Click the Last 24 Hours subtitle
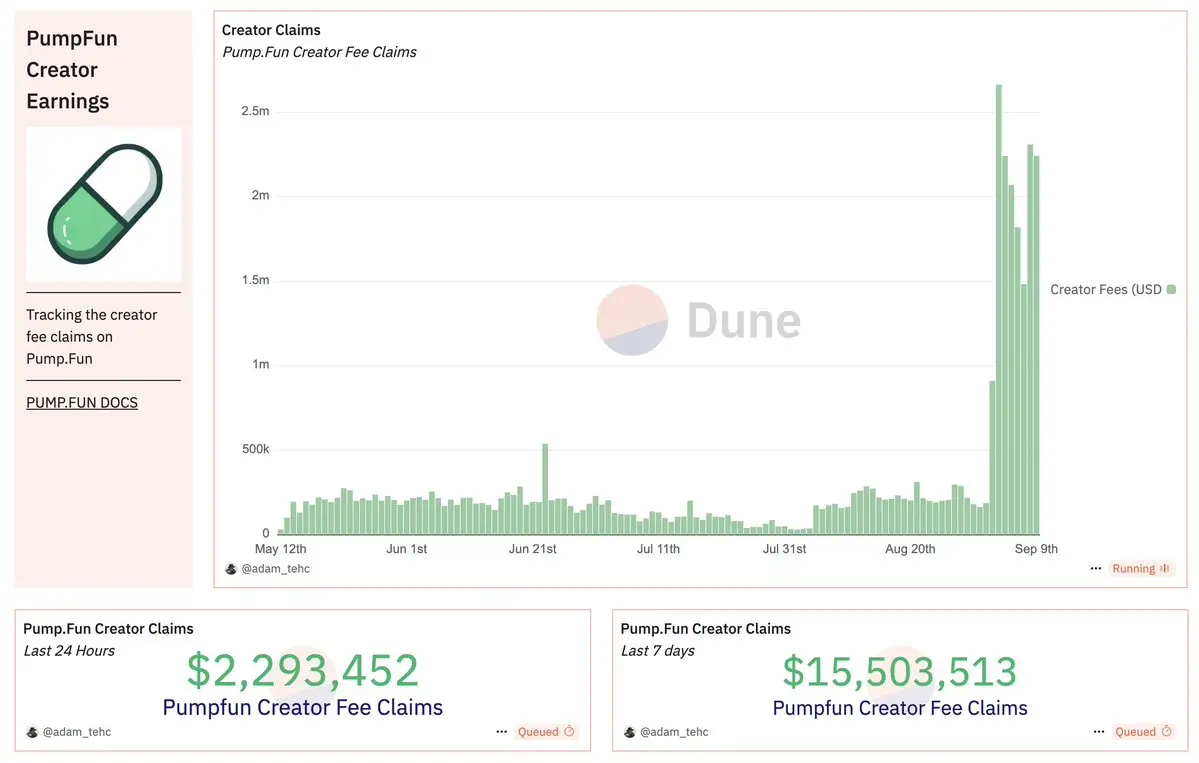This screenshot has width=1199, height=763. tap(69, 651)
